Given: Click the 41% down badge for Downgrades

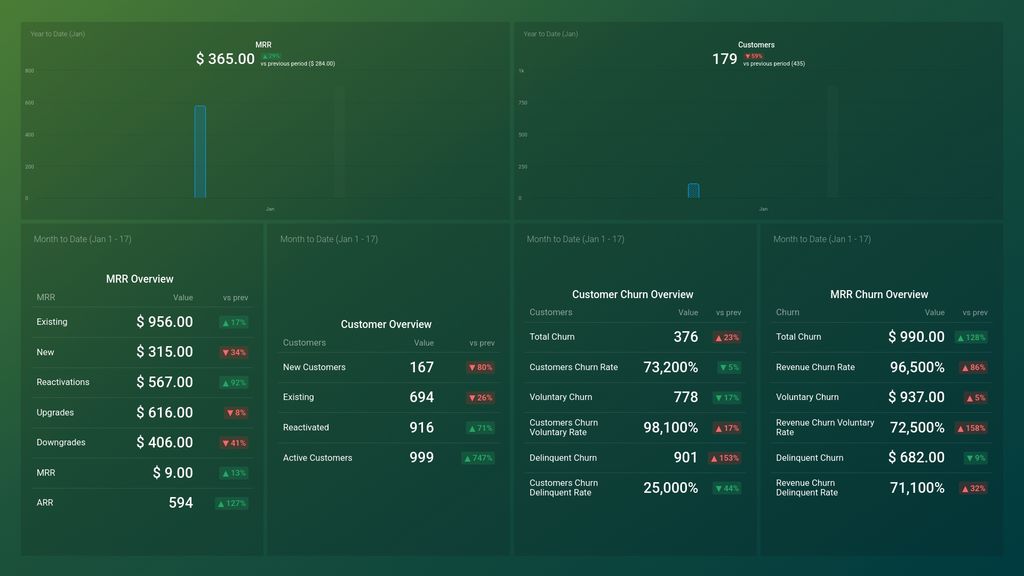Looking at the screenshot, I should pos(234,443).
